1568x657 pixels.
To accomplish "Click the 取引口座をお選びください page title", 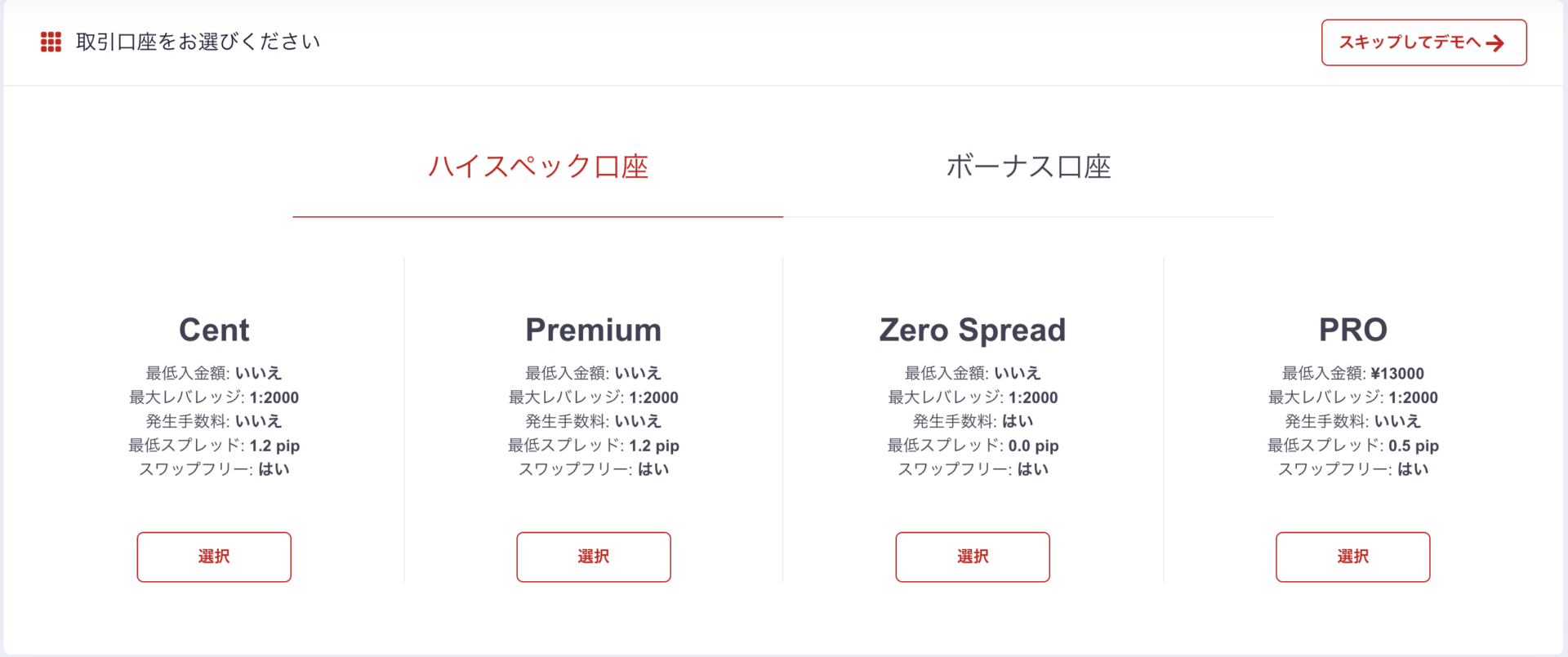I will point(198,42).
